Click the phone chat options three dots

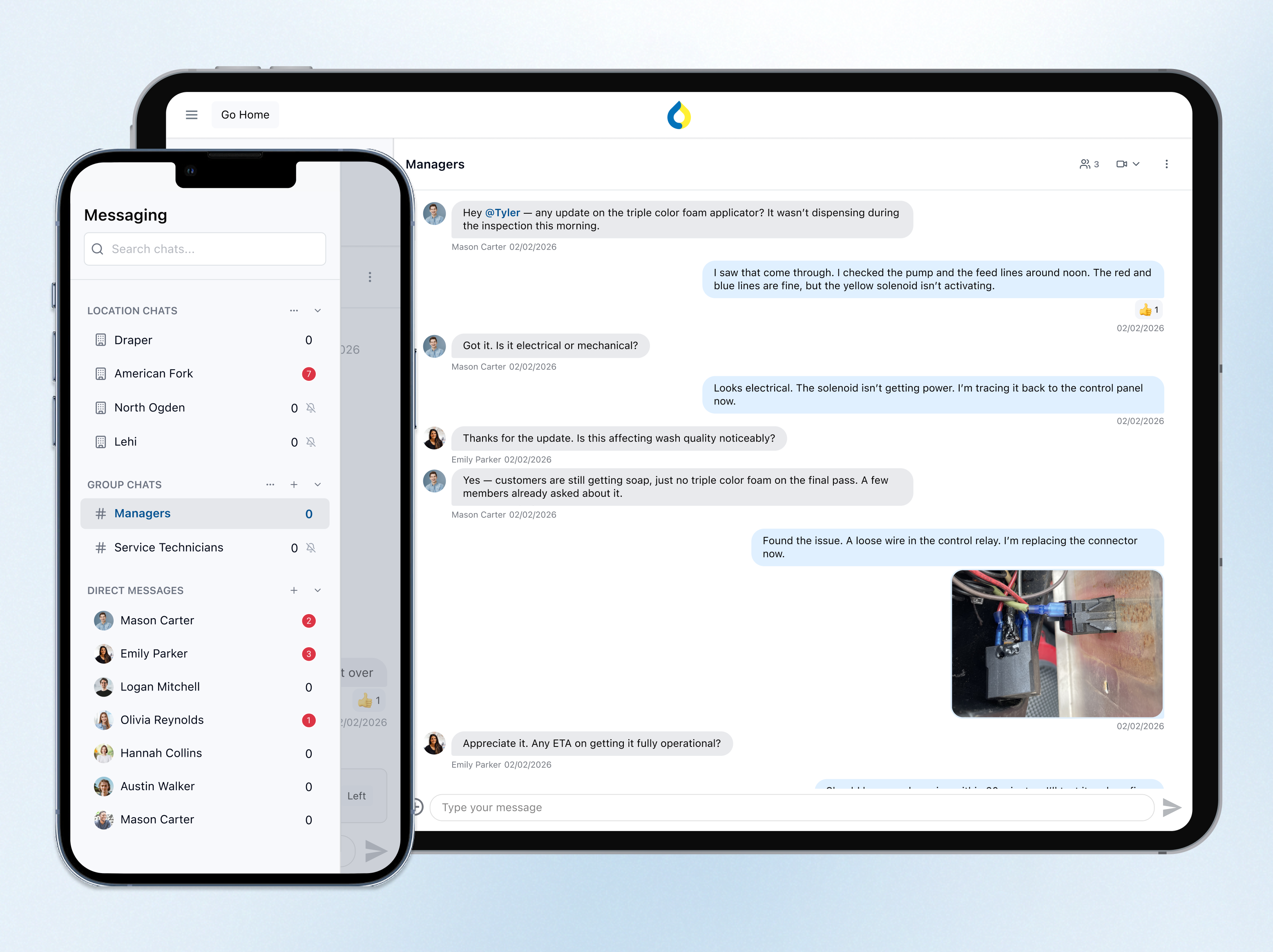coord(370,277)
